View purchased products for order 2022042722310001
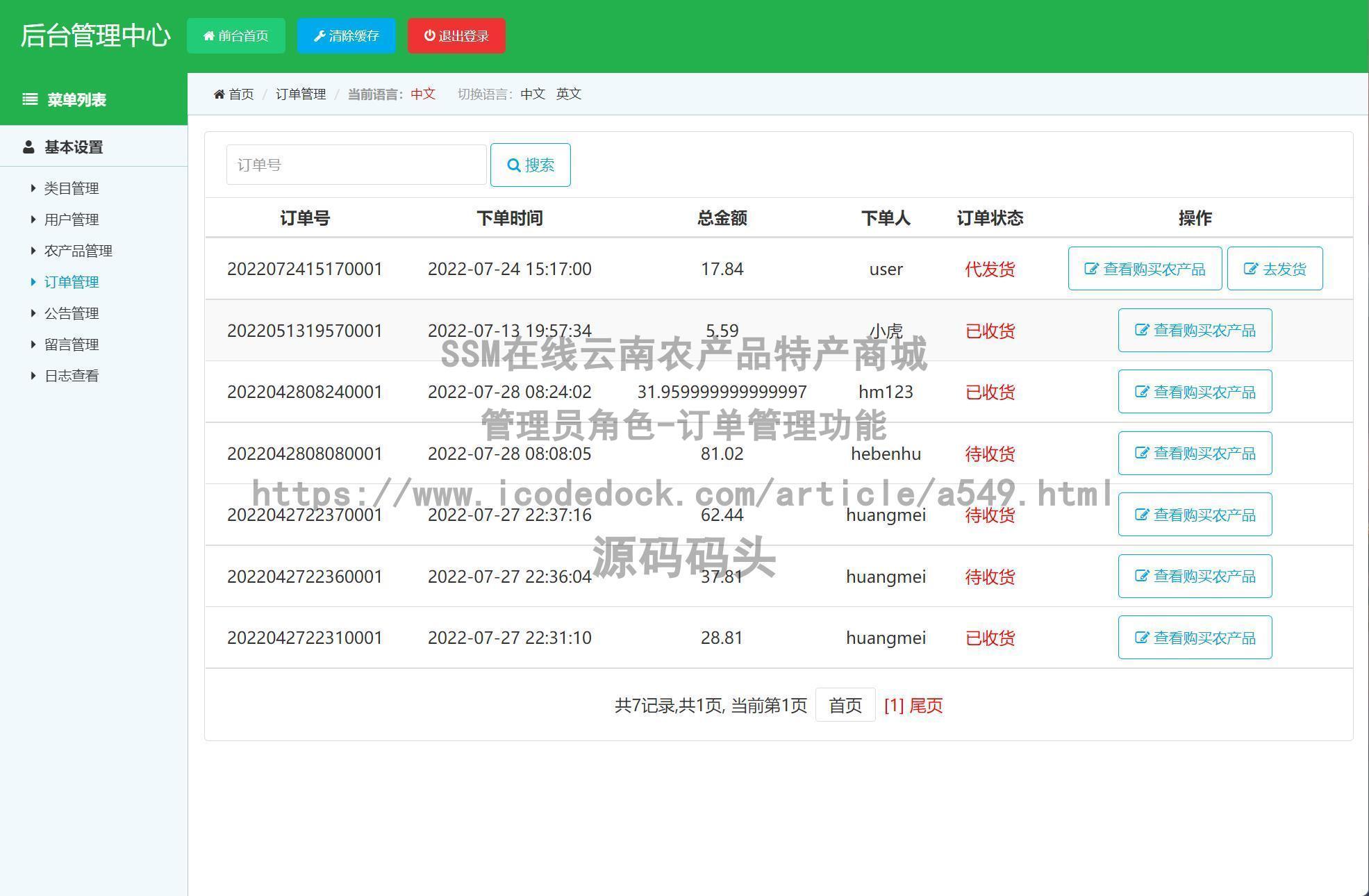 [1195, 637]
